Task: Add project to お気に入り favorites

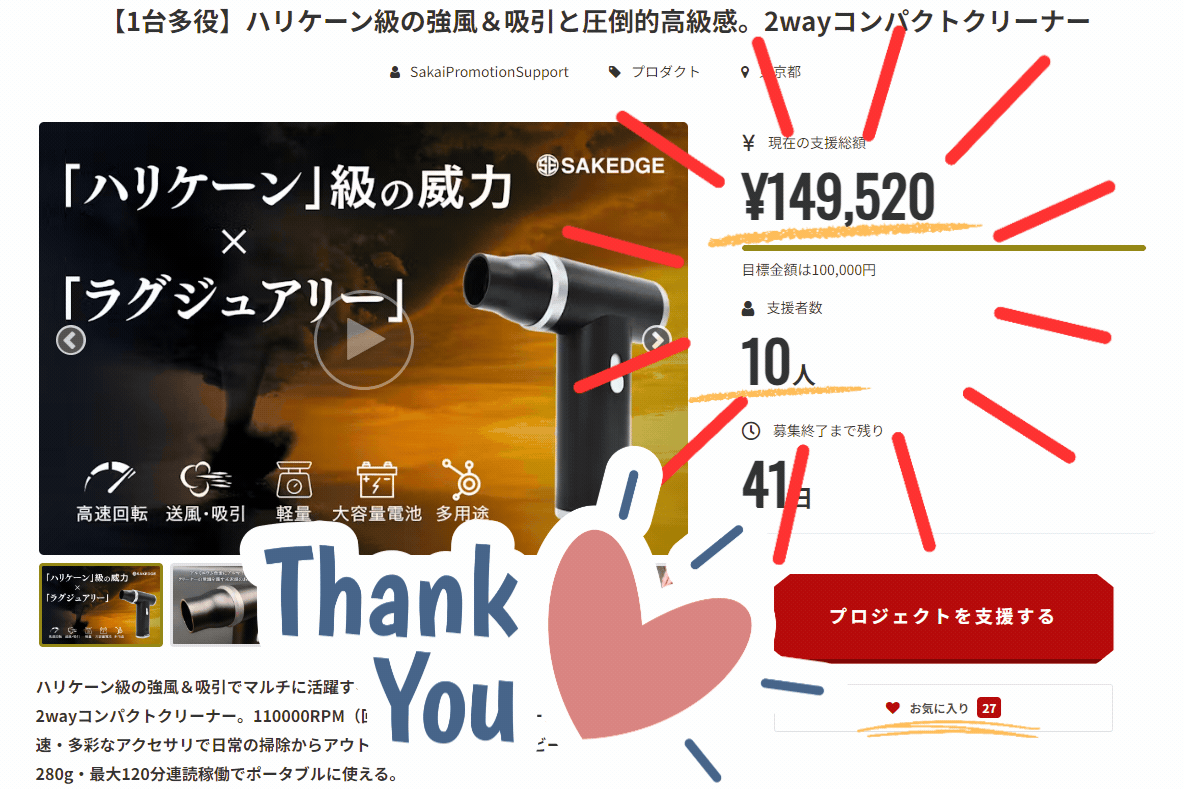Action: click(943, 708)
